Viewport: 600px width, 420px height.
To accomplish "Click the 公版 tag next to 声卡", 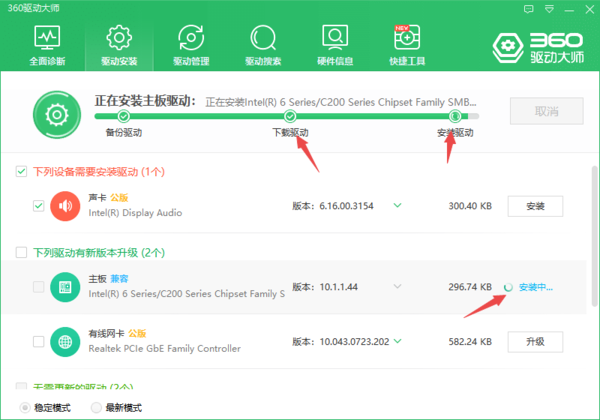I will (119, 198).
